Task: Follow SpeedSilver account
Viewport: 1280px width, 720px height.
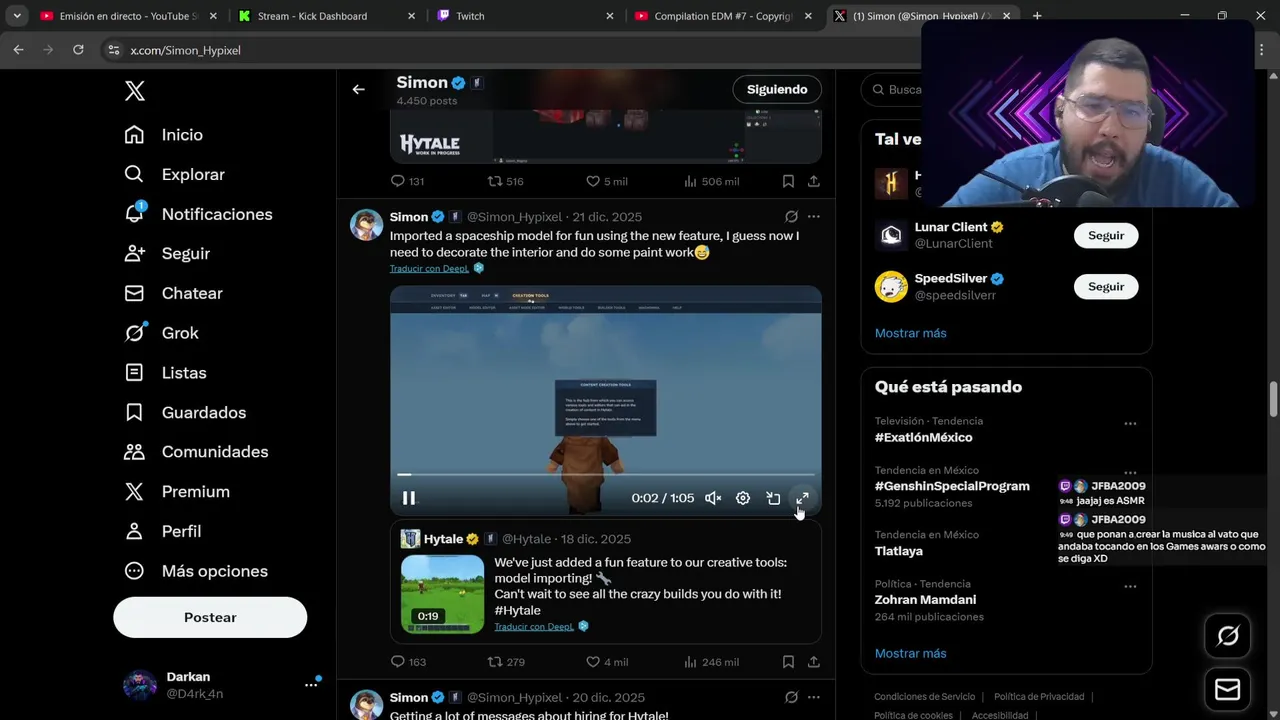Action: [x=1106, y=286]
